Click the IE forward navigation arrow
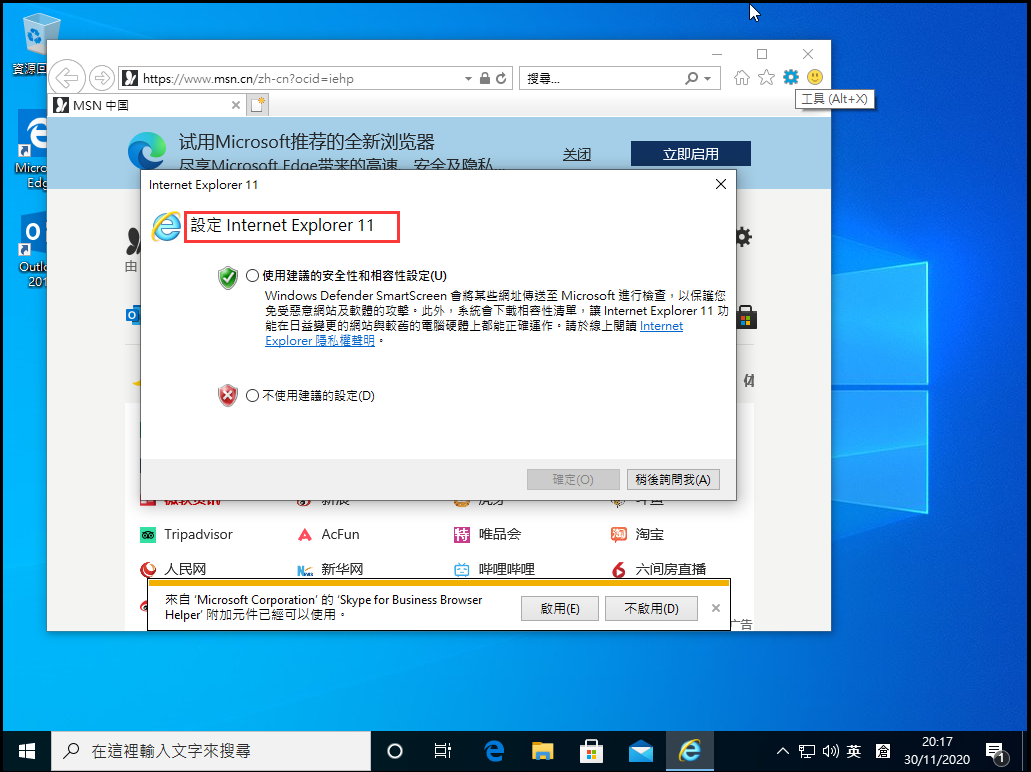Viewport: 1031px width, 772px height. (x=102, y=78)
